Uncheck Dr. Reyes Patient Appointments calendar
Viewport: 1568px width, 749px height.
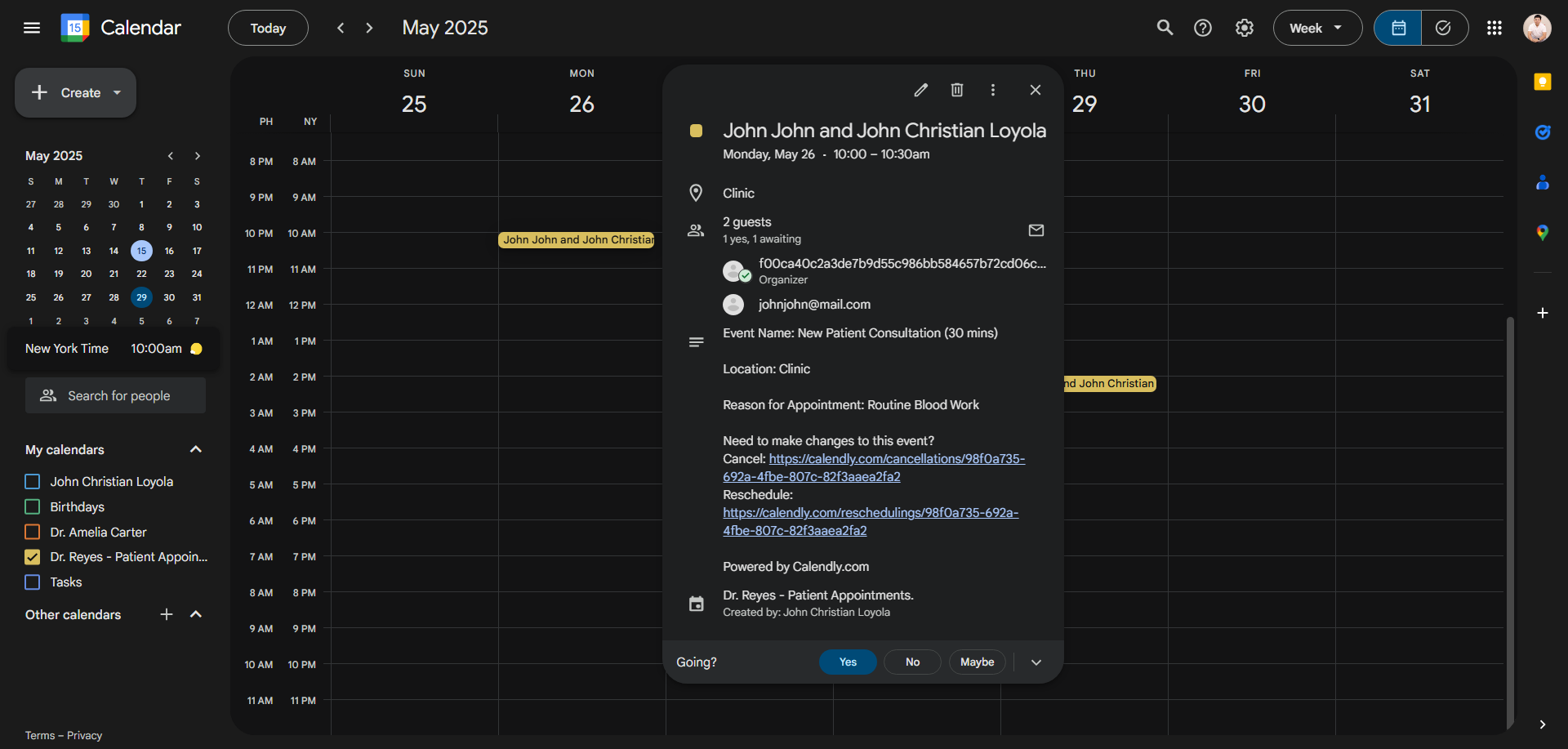pos(33,557)
